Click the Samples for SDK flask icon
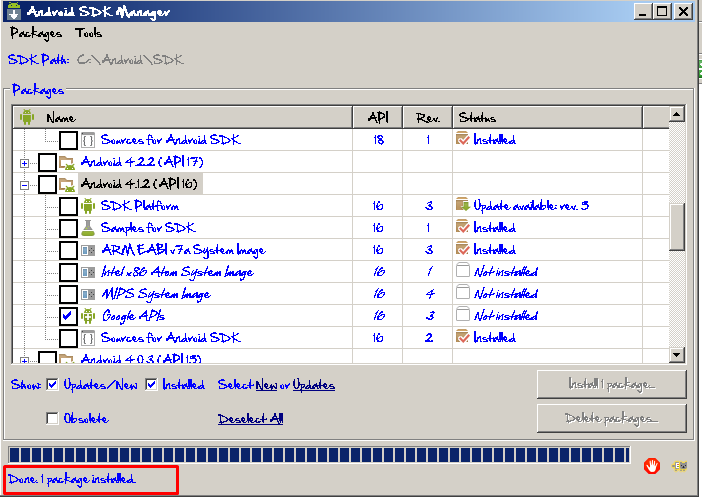This screenshot has width=702, height=497. (88, 228)
